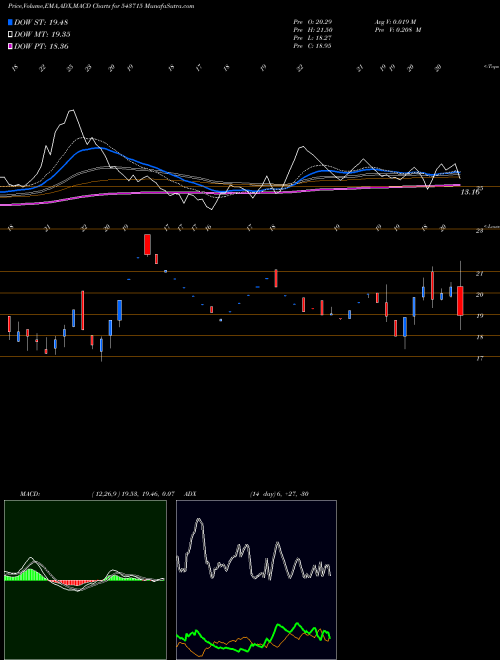This screenshot has width=500, height=660.
Task: Select the 'DOW ST: 19.48' legend text
Action: [41, 22]
